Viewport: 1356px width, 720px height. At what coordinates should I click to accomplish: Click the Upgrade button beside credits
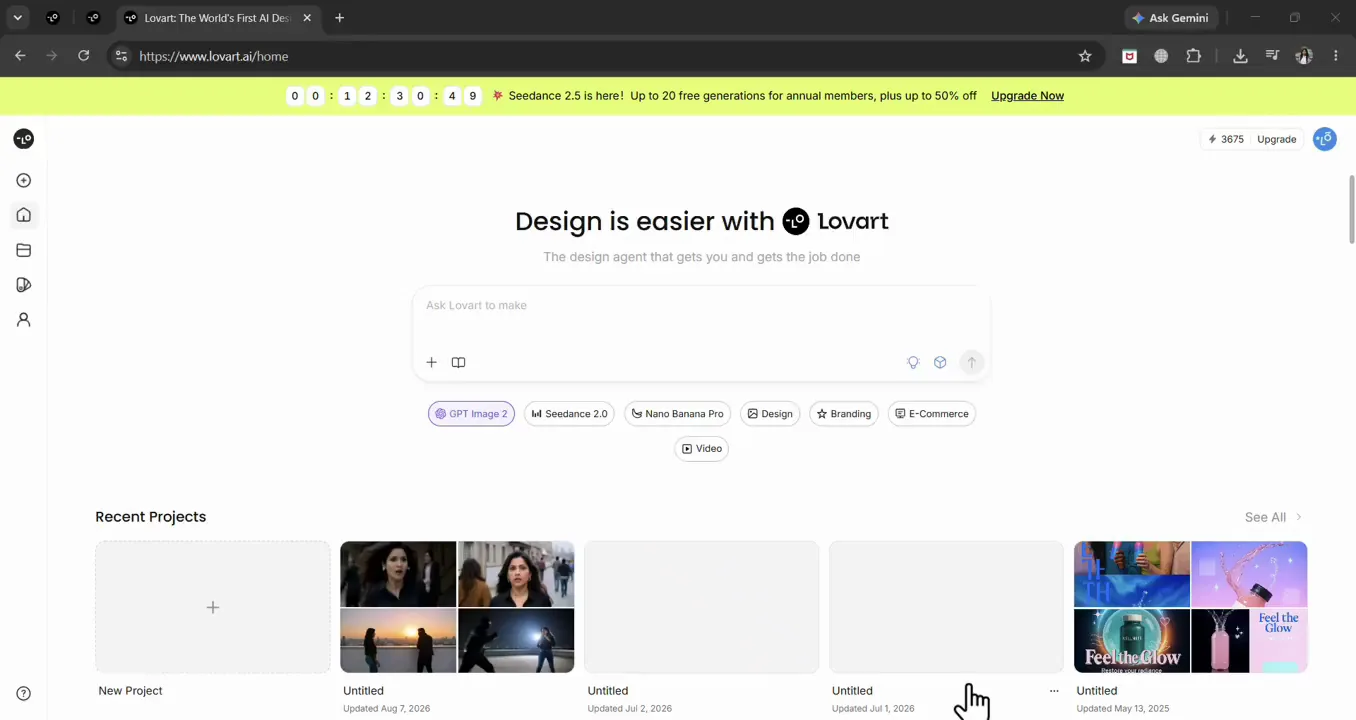[1276, 139]
